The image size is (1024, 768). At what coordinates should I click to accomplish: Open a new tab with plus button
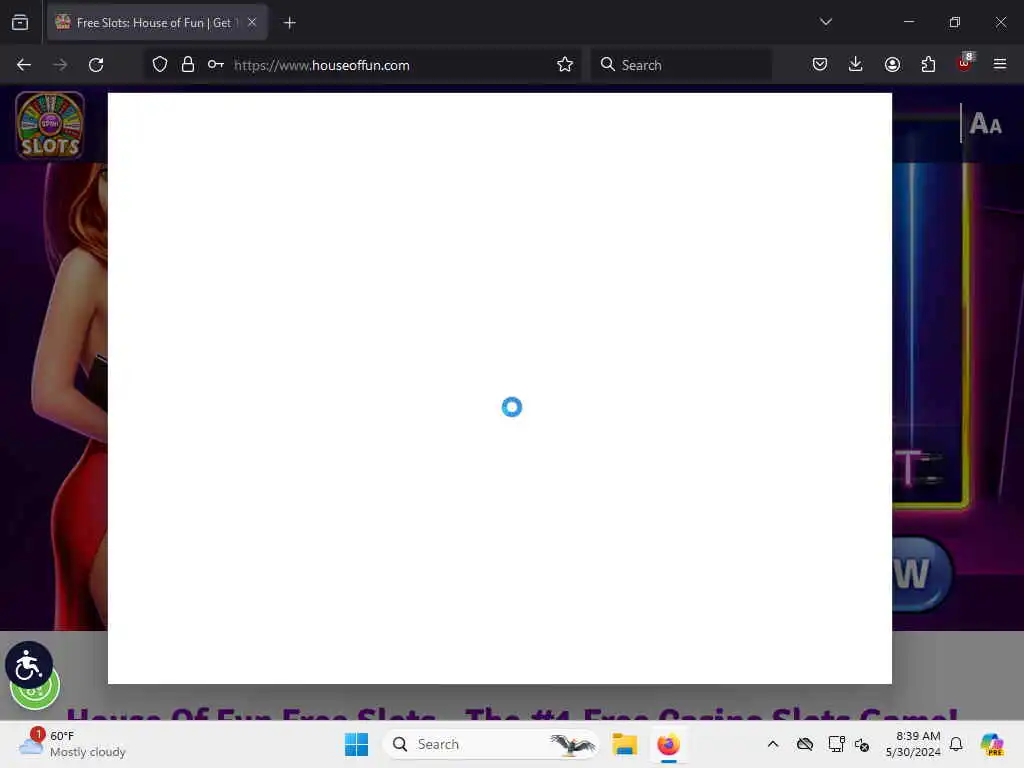[x=289, y=23]
